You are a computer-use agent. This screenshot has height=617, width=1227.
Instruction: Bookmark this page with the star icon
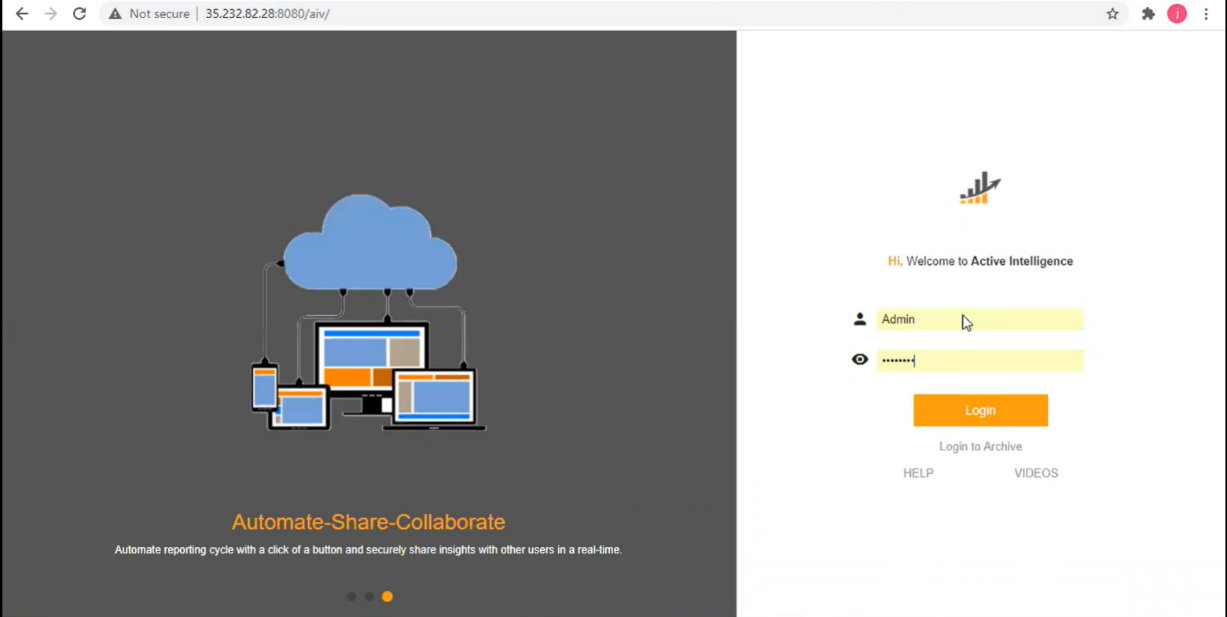pyautogui.click(x=1112, y=14)
